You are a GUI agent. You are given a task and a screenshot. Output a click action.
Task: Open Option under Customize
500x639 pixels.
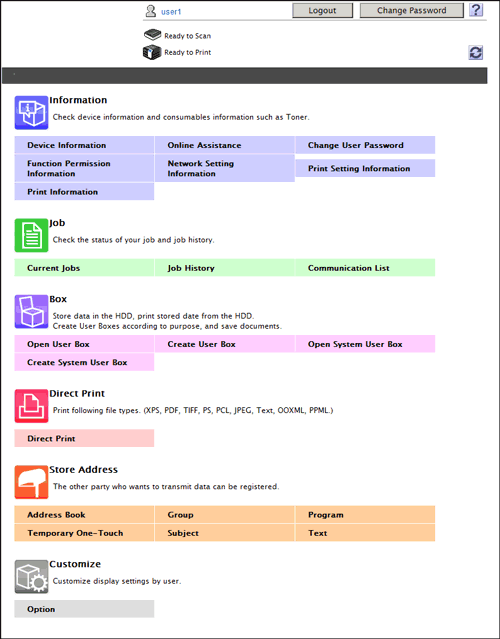coord(84,609)
